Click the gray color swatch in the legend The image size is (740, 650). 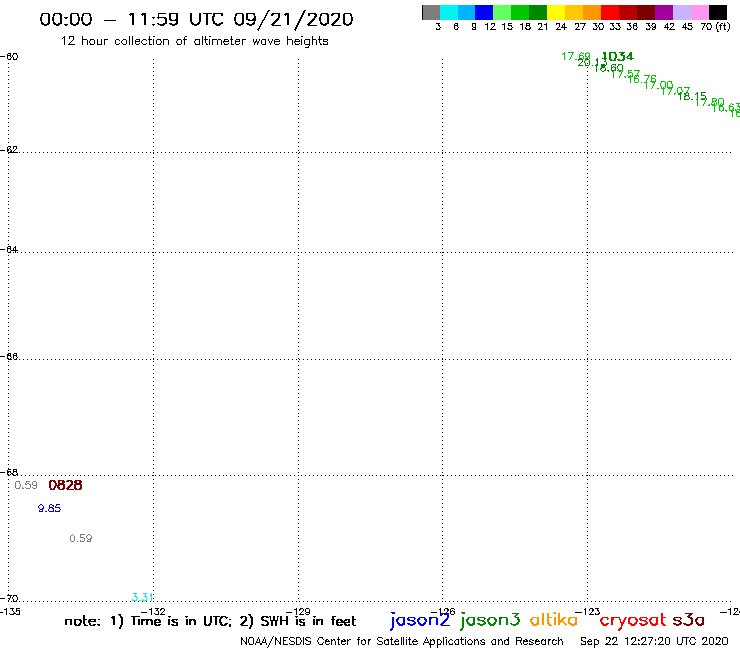coord(431,12)
